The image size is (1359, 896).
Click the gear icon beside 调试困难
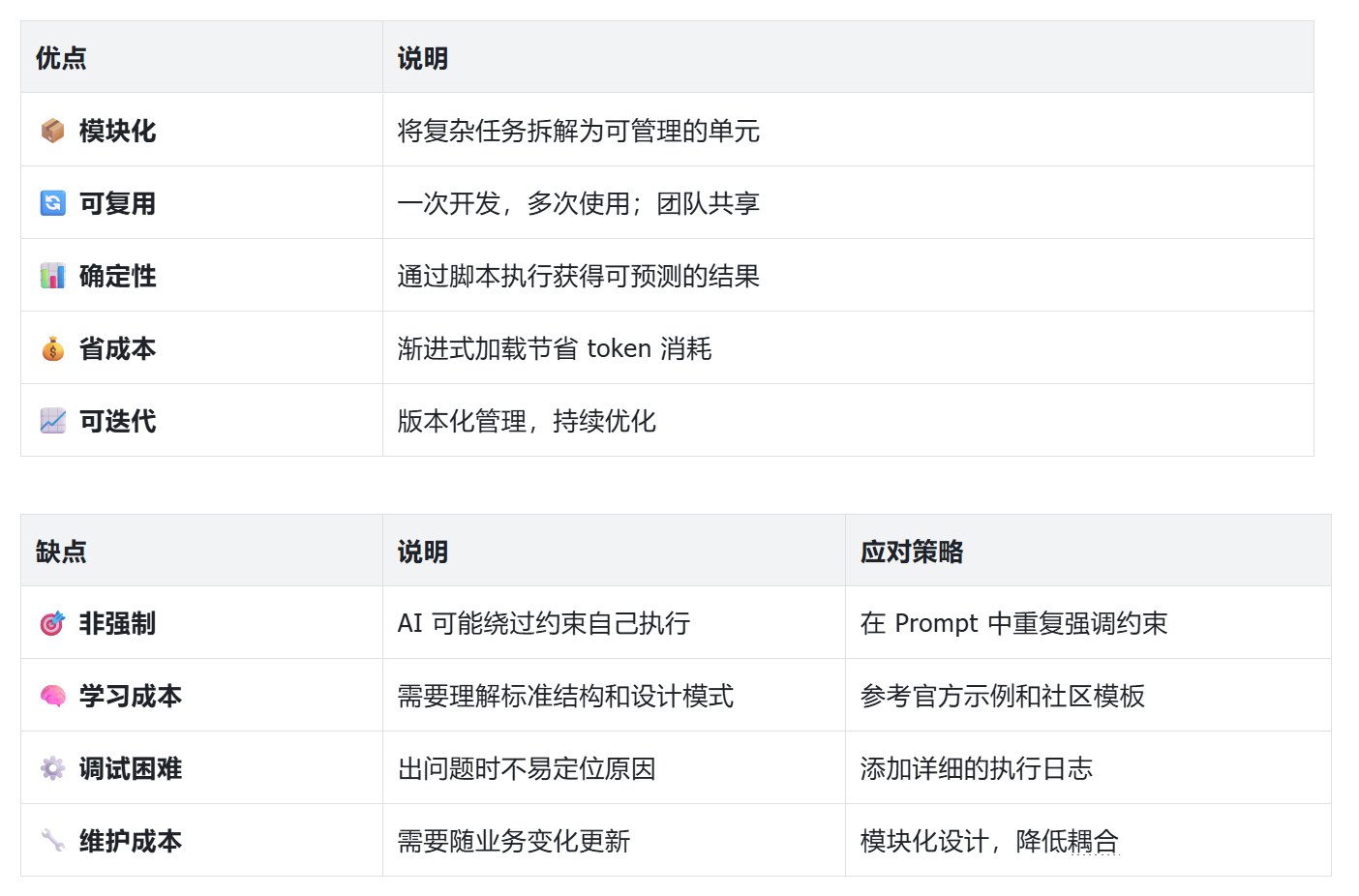(52, 769)
